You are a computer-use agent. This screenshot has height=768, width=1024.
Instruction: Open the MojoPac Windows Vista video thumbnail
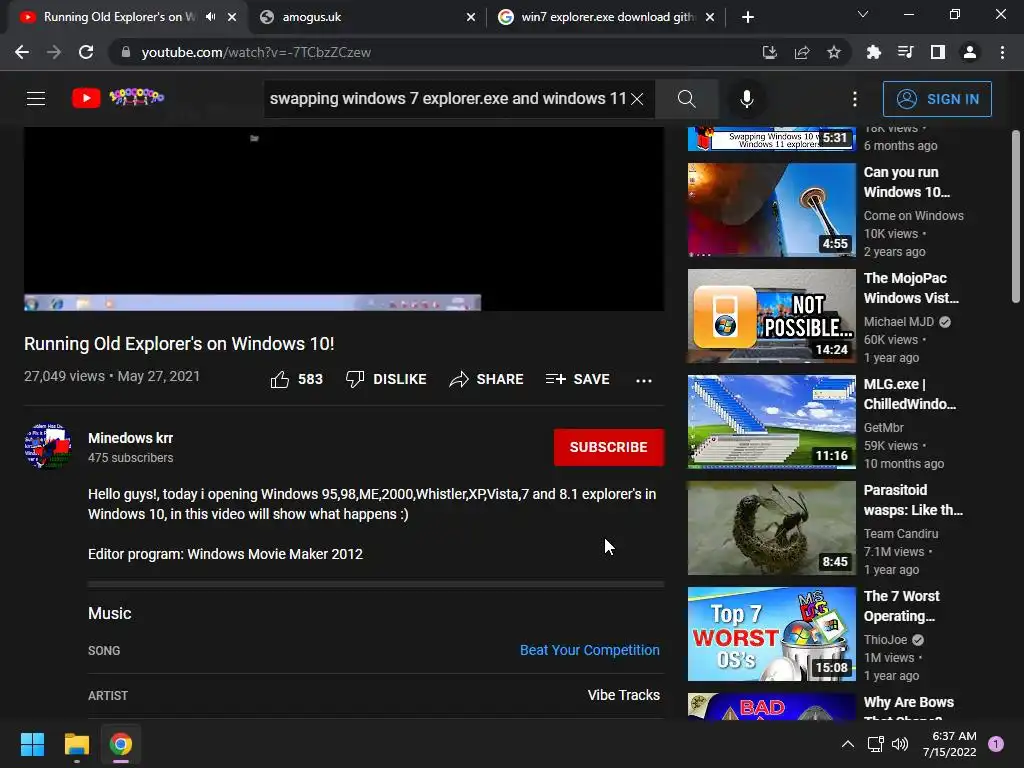point(771,315)
